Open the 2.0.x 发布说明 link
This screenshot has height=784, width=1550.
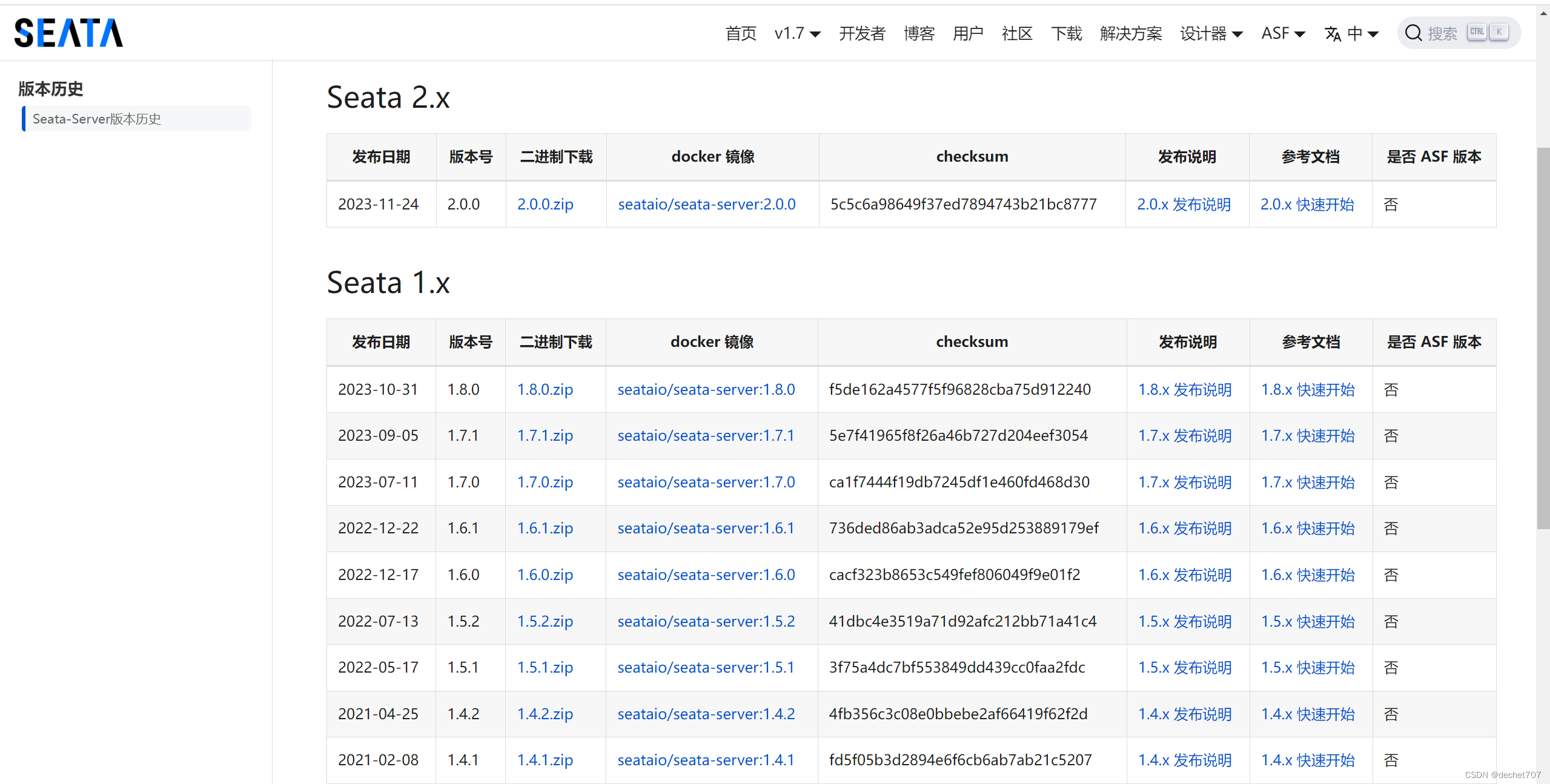coord(1184,204)
